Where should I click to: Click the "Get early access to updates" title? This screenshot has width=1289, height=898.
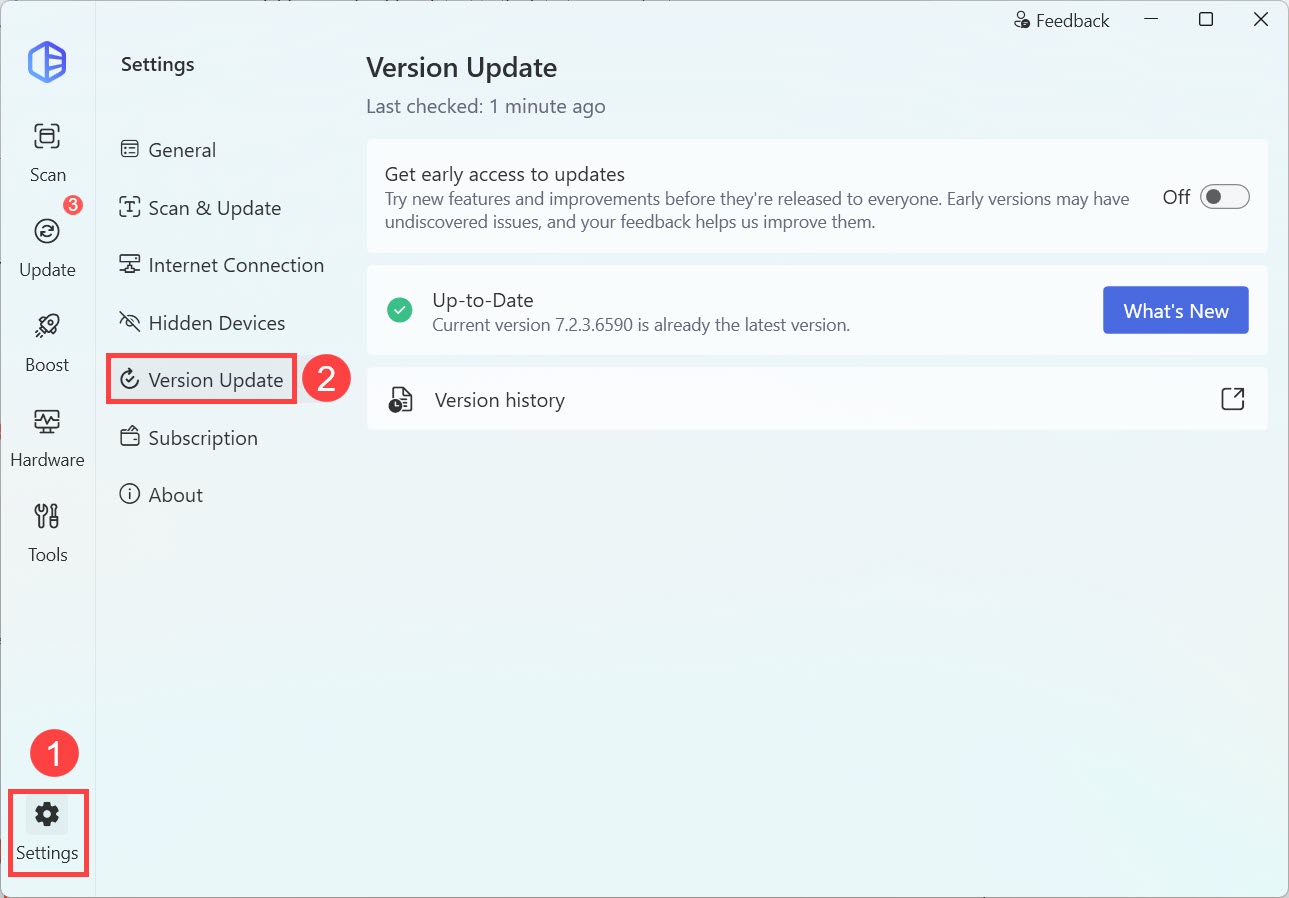(505, 175)
